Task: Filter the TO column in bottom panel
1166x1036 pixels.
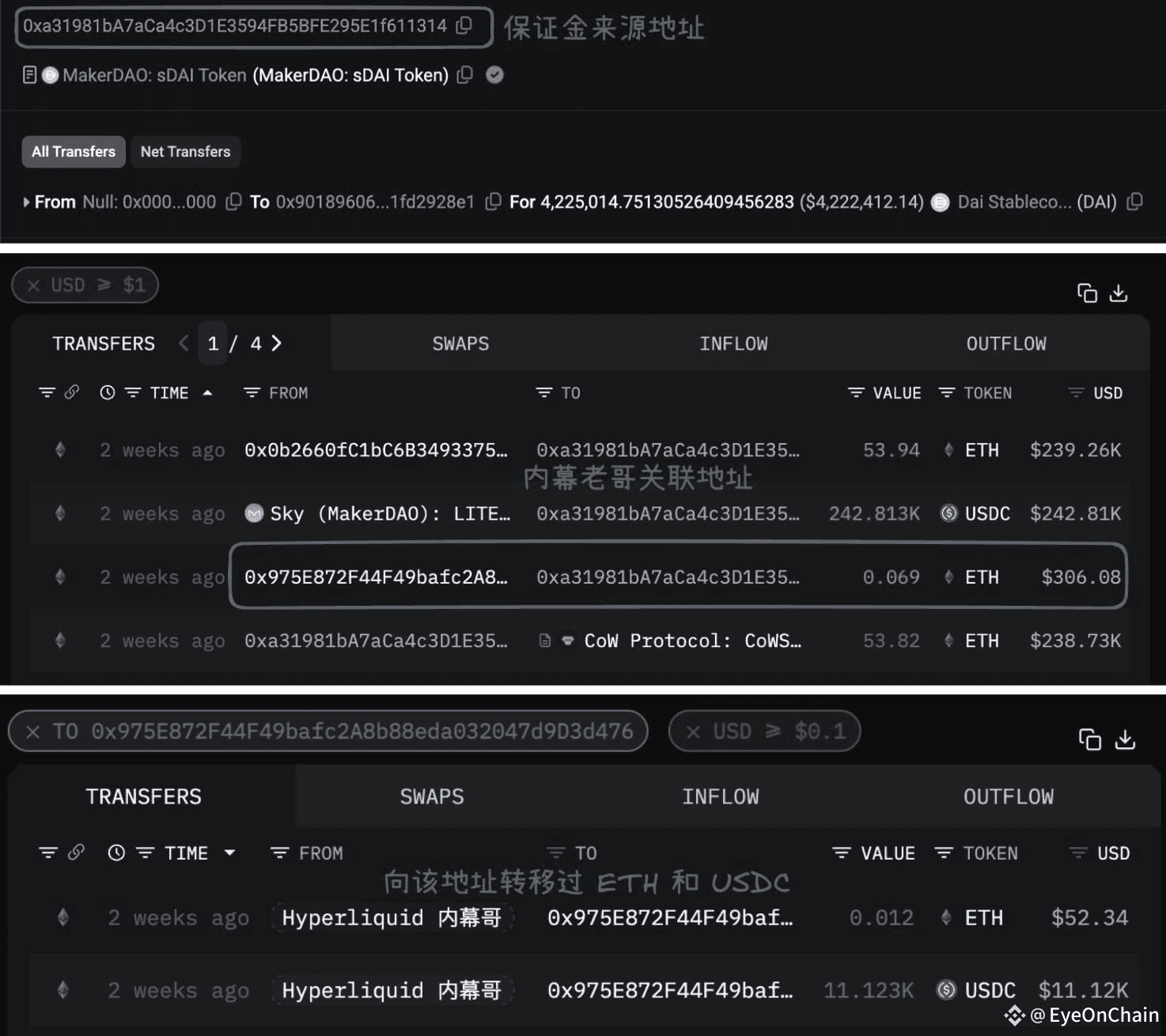Action: tap(556, 853)
